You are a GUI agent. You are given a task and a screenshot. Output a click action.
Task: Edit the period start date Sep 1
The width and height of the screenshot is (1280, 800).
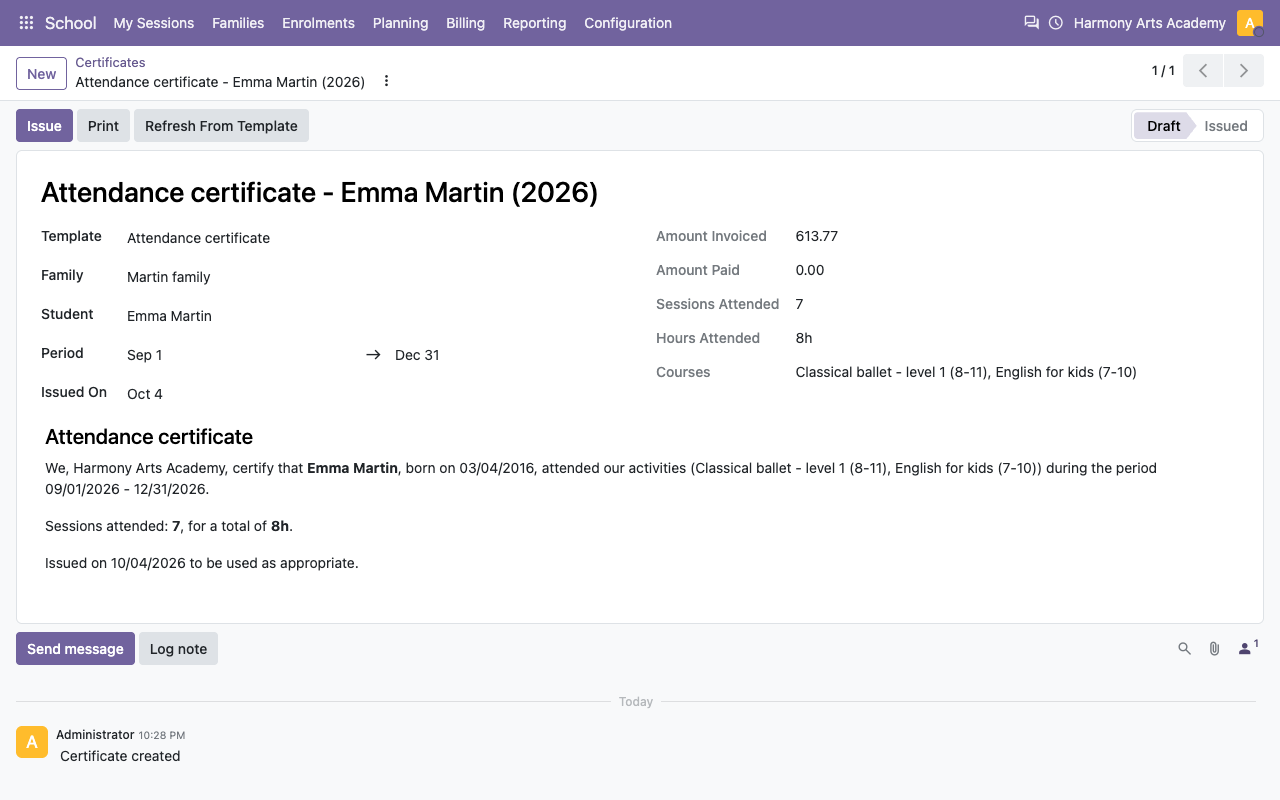tap(240, 355)
